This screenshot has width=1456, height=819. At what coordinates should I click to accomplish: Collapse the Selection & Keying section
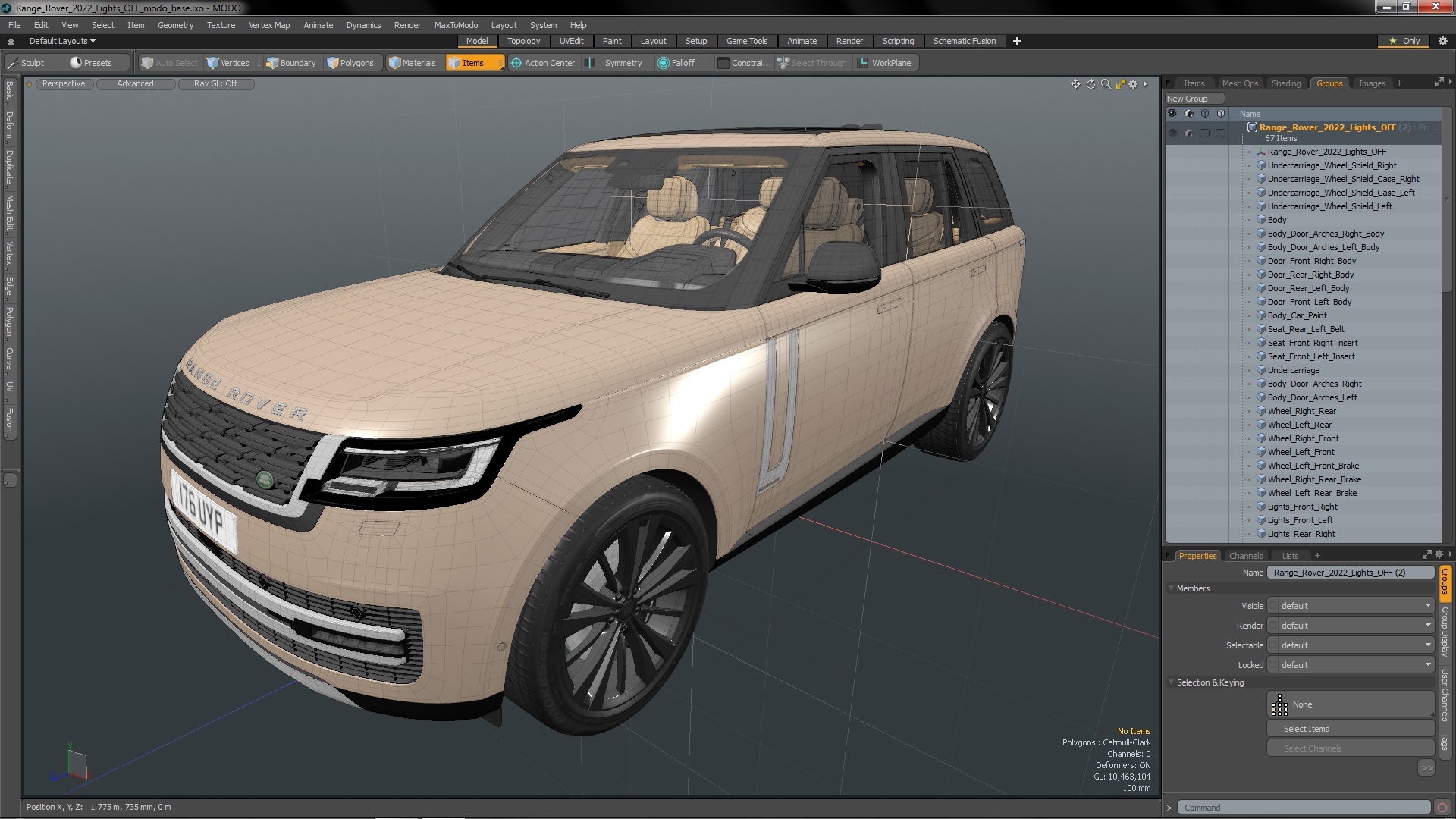(1172, 682)
